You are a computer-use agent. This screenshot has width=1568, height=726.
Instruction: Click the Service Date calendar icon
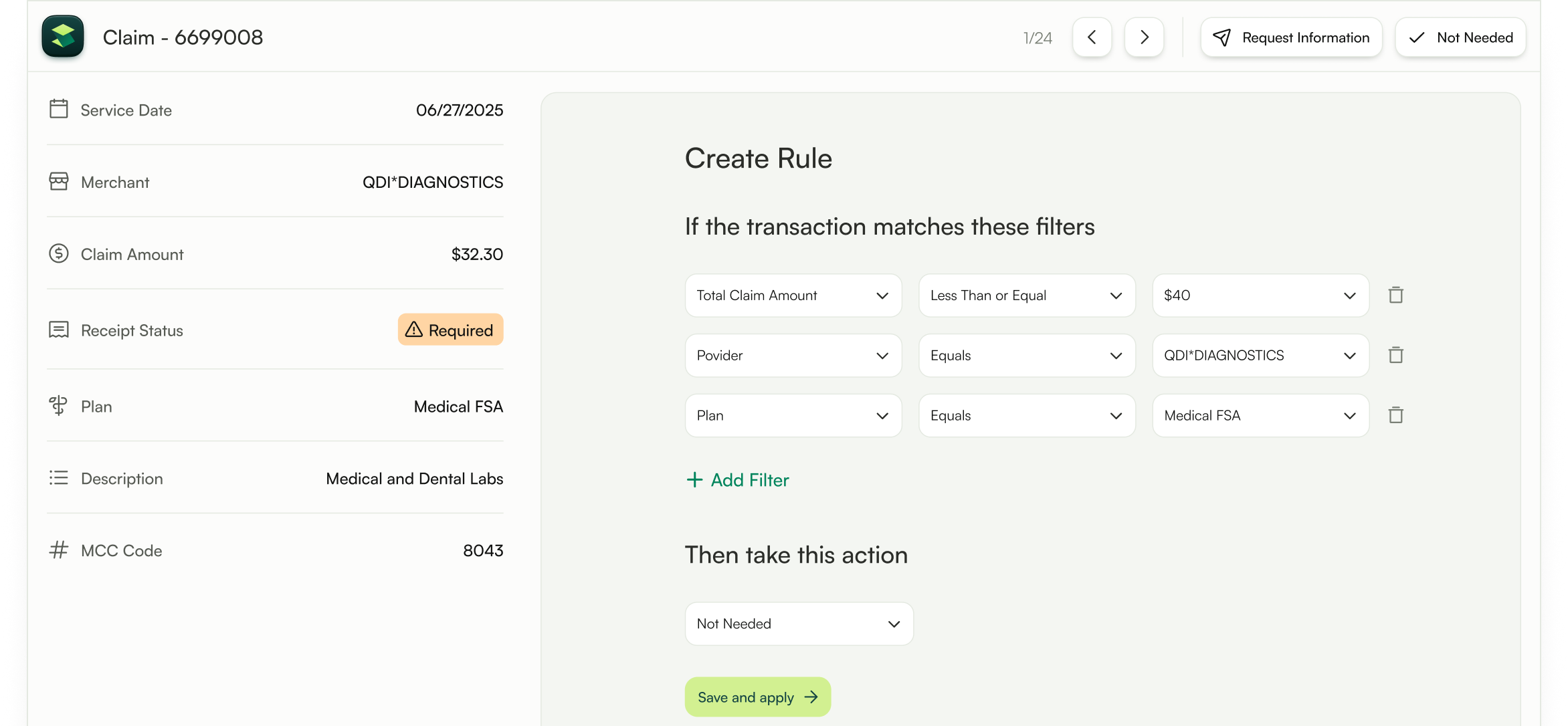pos(59,109)
